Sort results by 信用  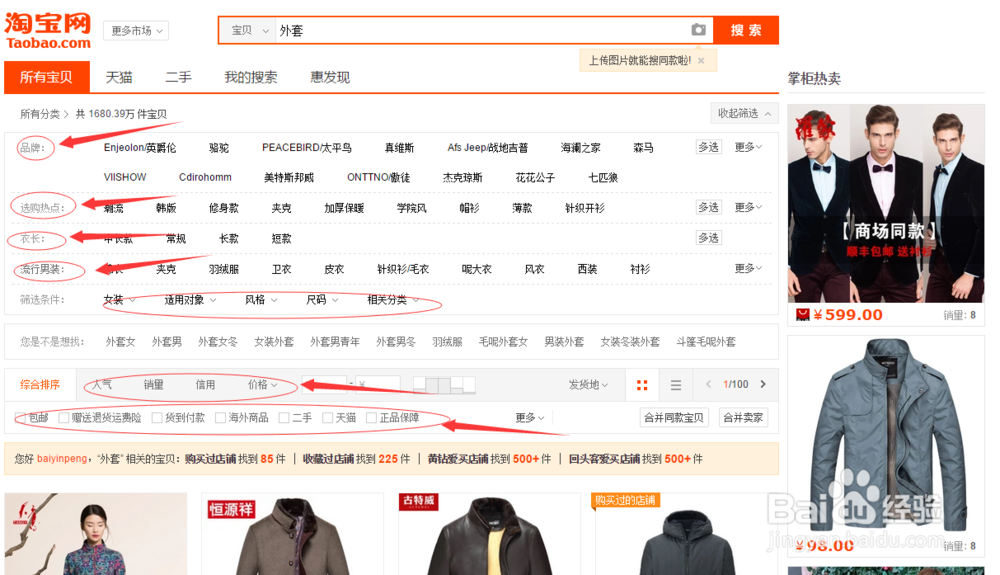(x=205, y=384)
